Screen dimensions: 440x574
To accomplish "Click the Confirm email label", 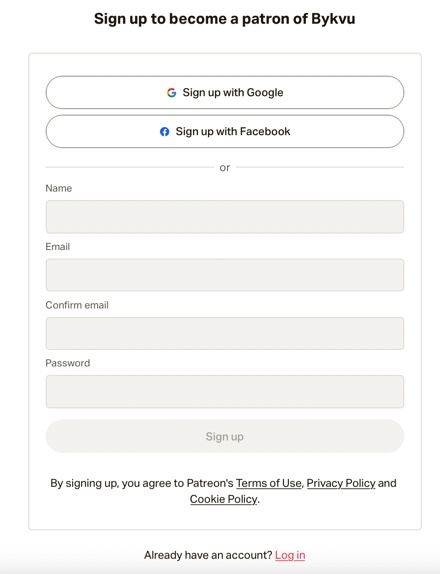I will tap(77, 305).
